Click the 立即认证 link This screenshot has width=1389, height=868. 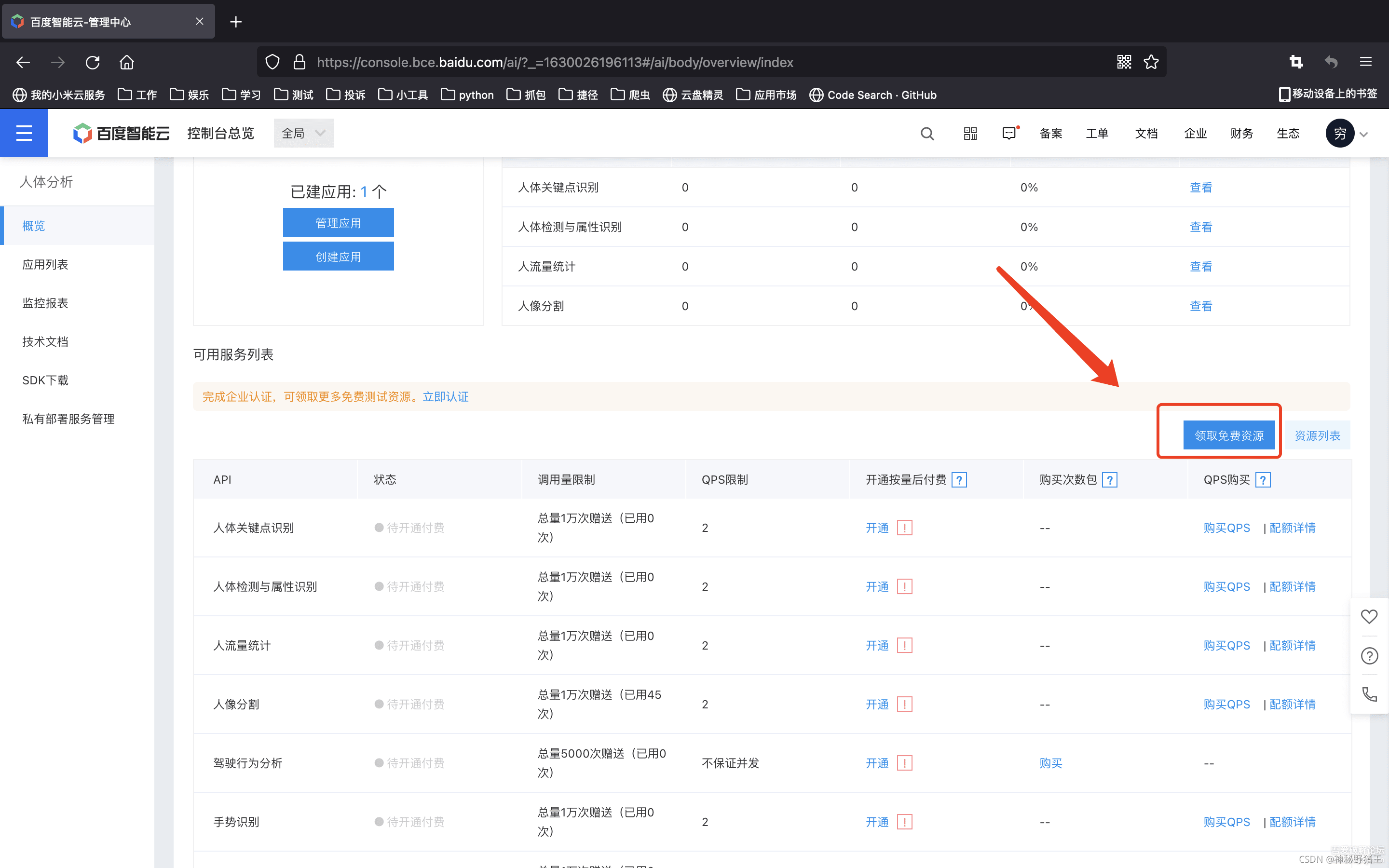click(446, 397)
